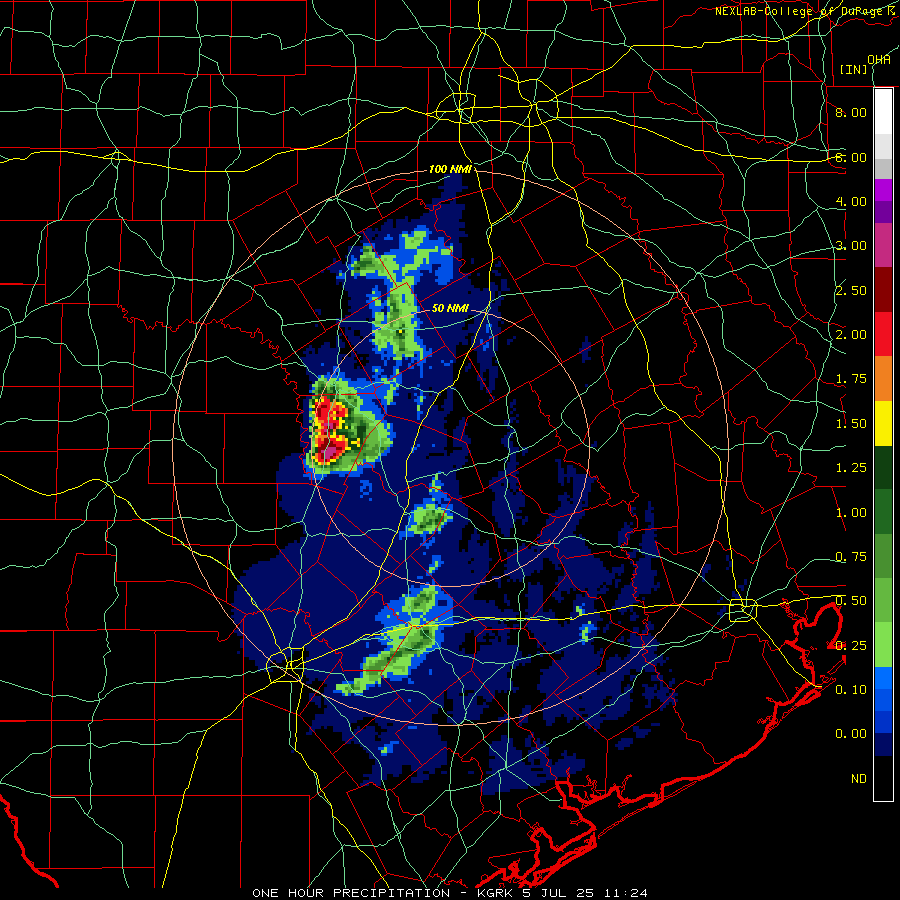Select the white swatch atop the color scale
900x900 pixels.
click(883, 112)
